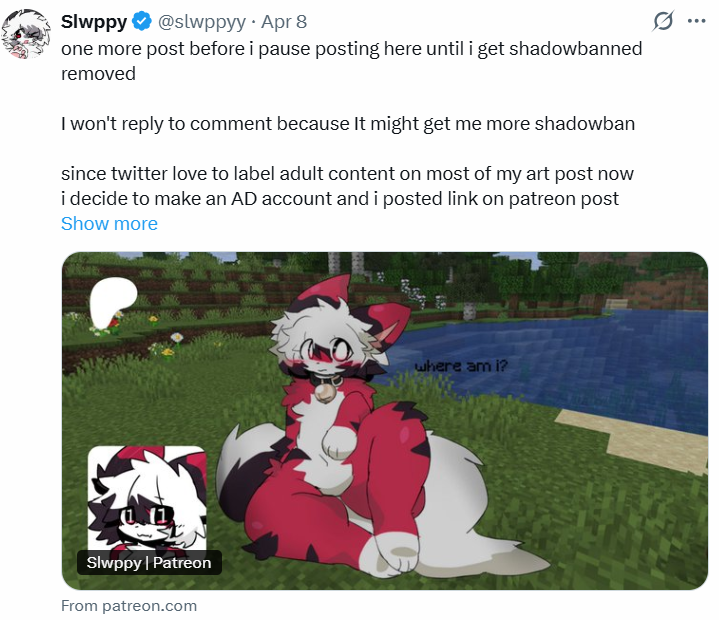
Task: Click the blue lake water in artwork
Action: [550, 358]
